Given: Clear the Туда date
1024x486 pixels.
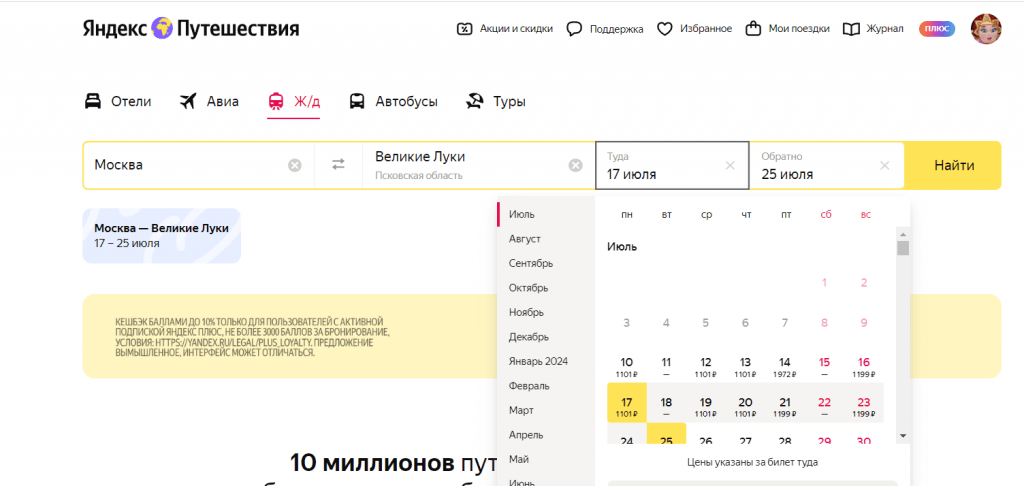Looking at the screenshot, I should point(730,165).
